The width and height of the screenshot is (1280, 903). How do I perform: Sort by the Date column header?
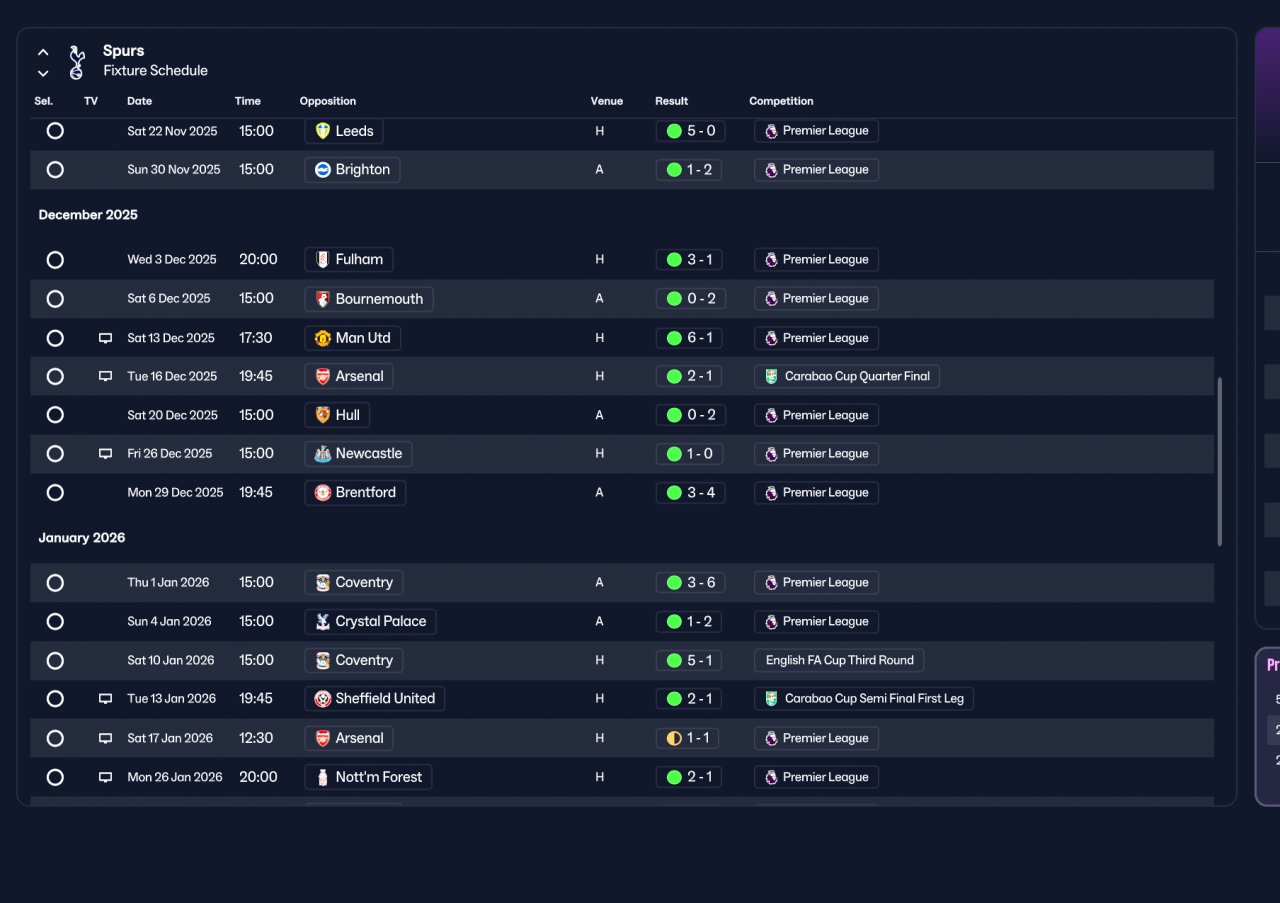(139, 101)
